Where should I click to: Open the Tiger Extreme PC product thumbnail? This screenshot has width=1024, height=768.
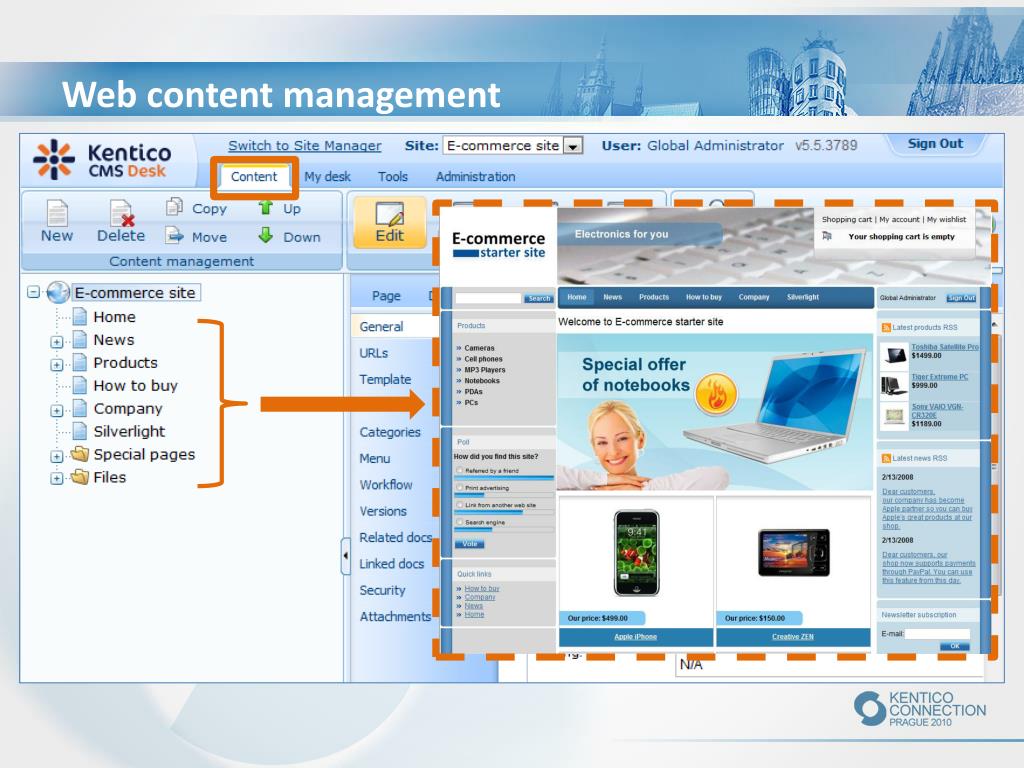893,385
